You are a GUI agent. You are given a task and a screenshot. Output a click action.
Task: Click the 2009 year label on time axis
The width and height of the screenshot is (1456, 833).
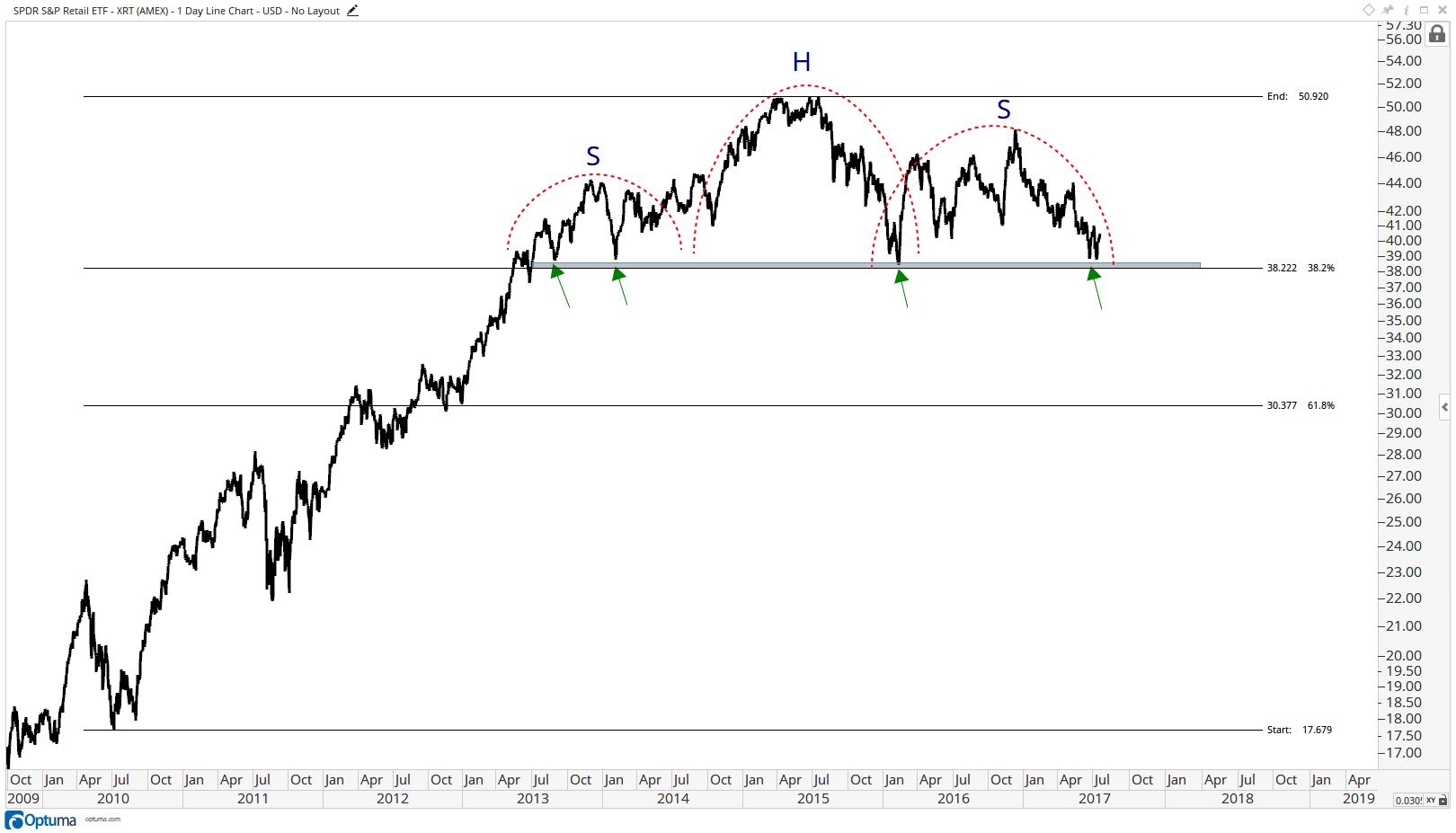coord(23,799)
